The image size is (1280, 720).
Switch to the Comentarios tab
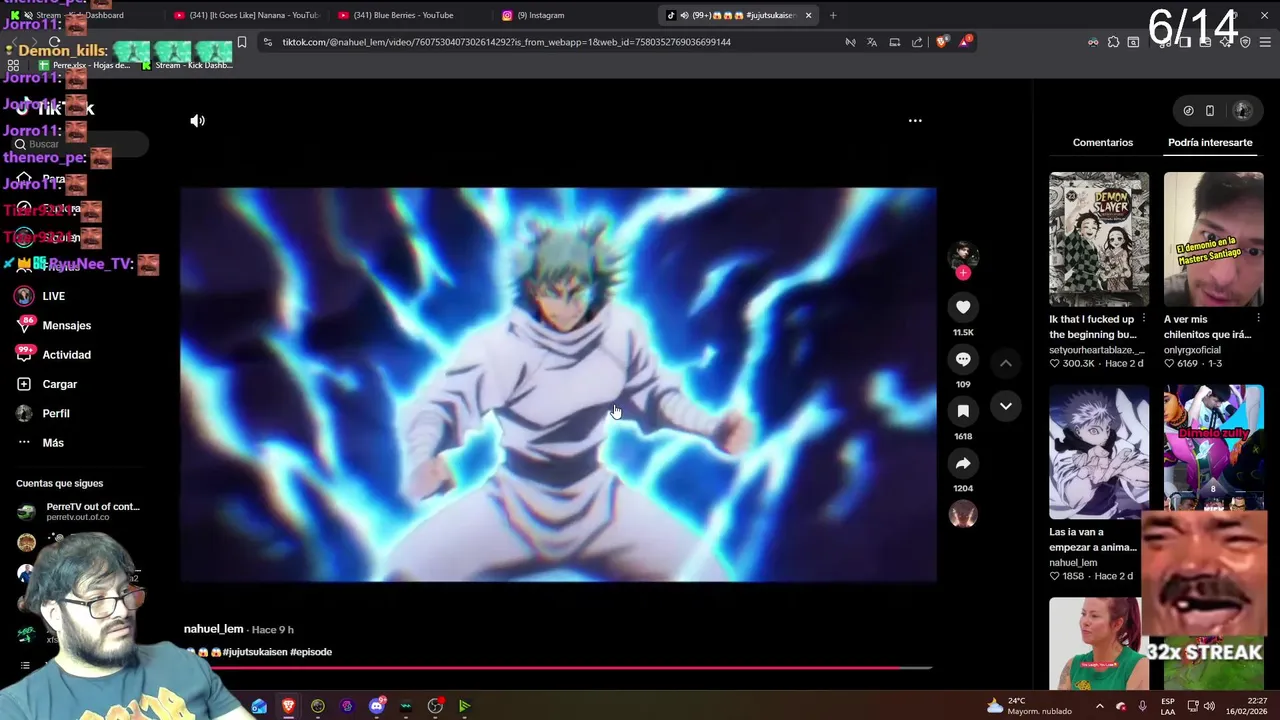pyautogui.click(x=1103, y=142)
